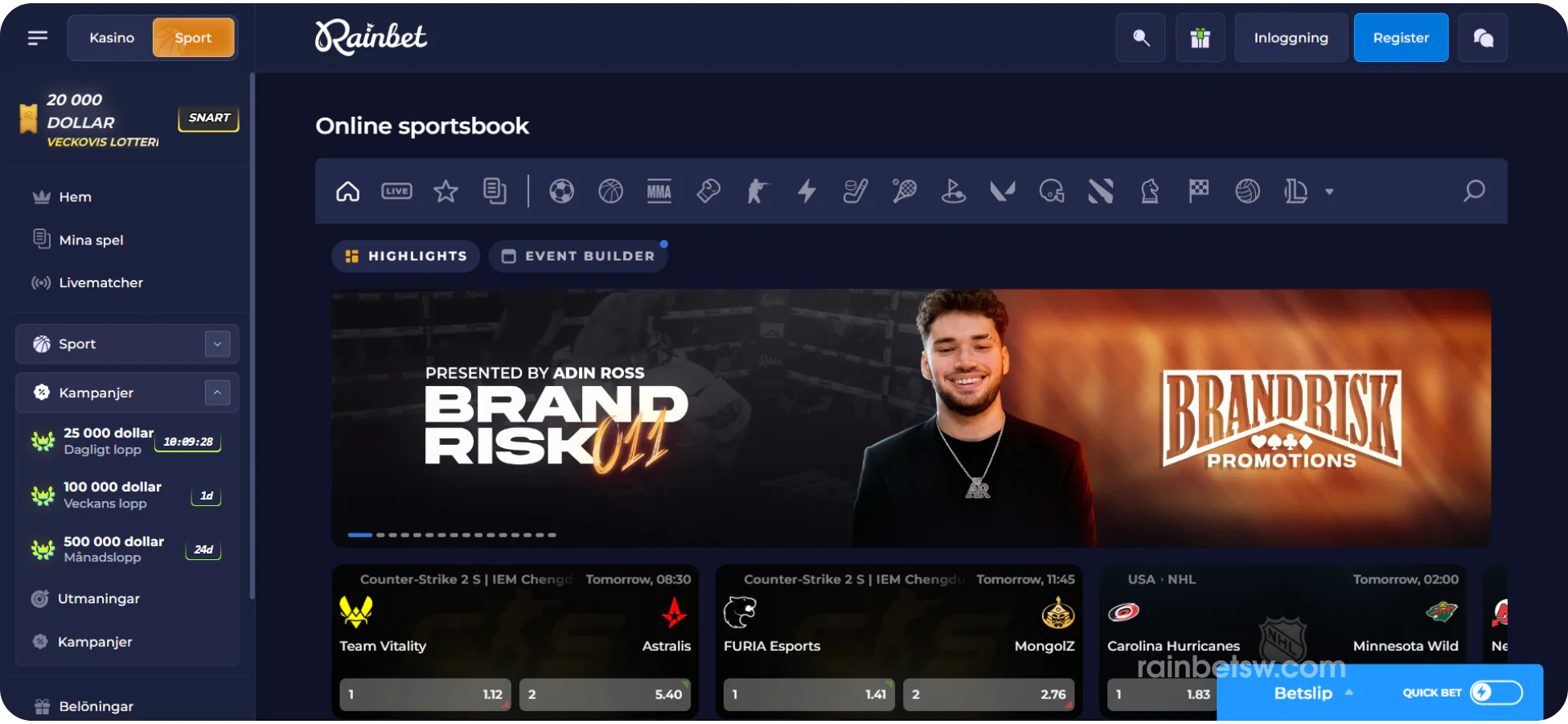This screenshot has height=724, width=1568.
Task: Click SNART on the weekly lottery banner
Action: pyautogui.click(x=208, y=118)
